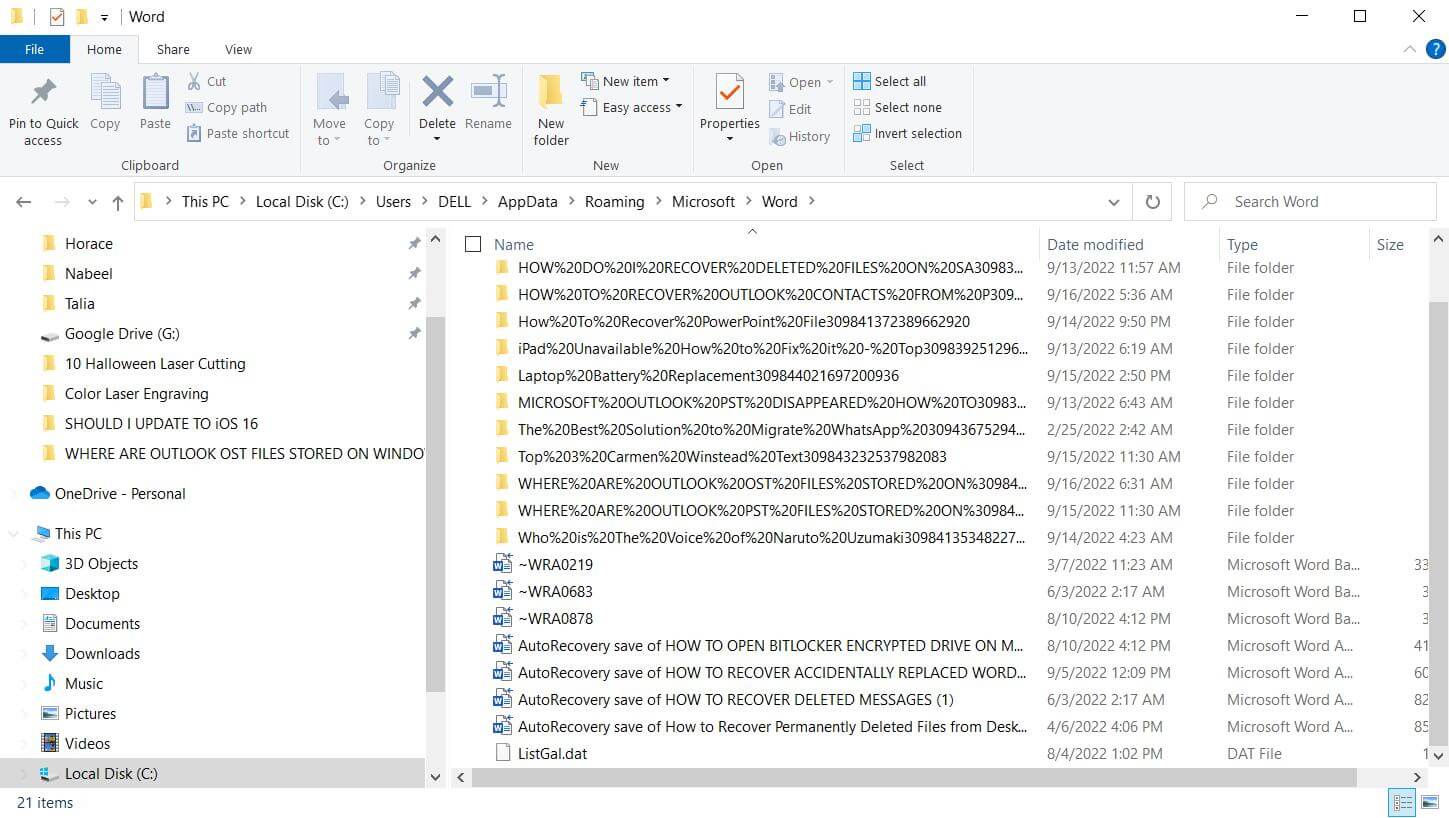Switch to Details view icon in status bar
This screenshot has height=818, width=1449.
[x=1403, y=802]
